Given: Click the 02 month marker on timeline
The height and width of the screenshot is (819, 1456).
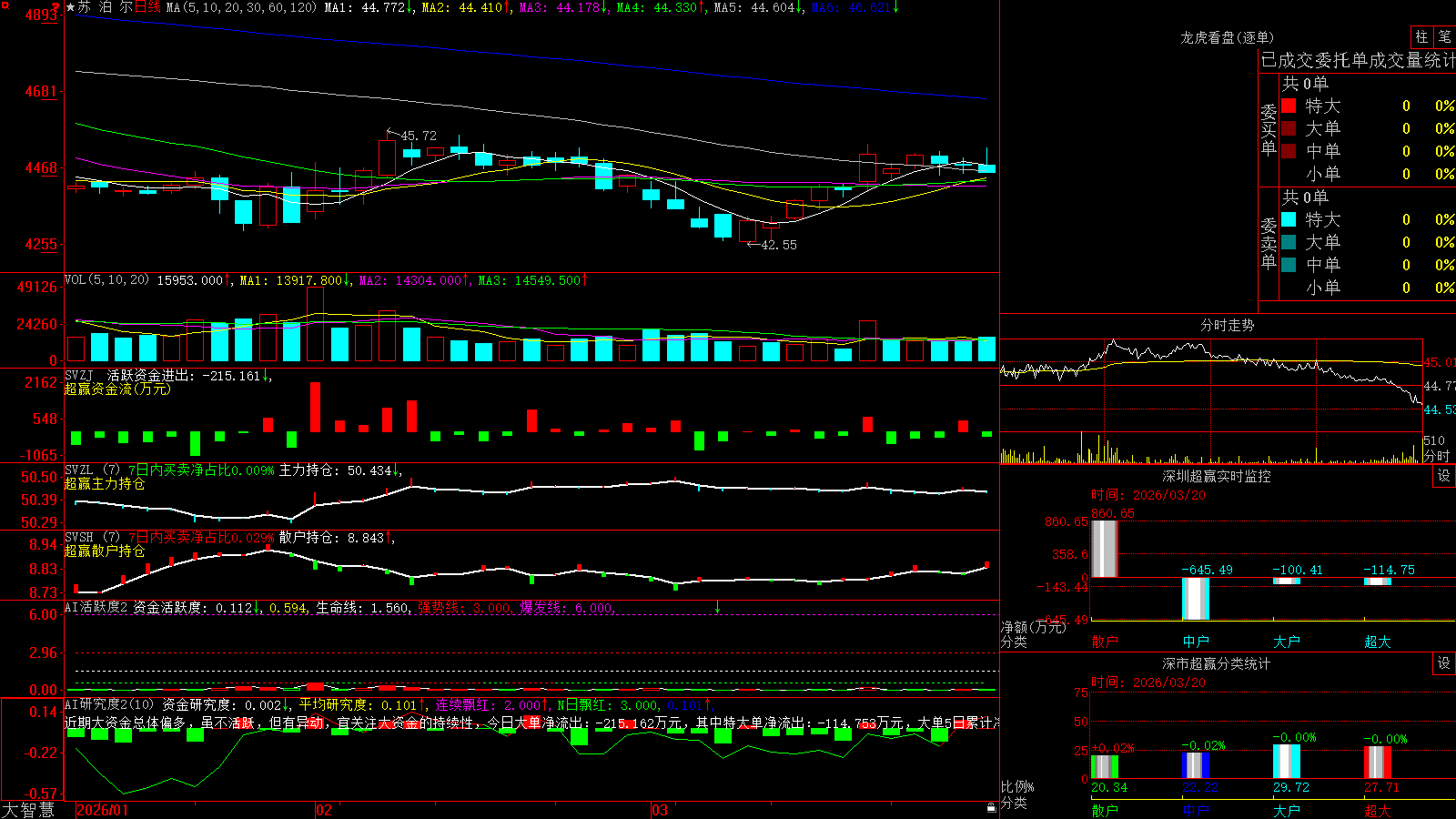Looking at the screenshot, I should (324, 810).
